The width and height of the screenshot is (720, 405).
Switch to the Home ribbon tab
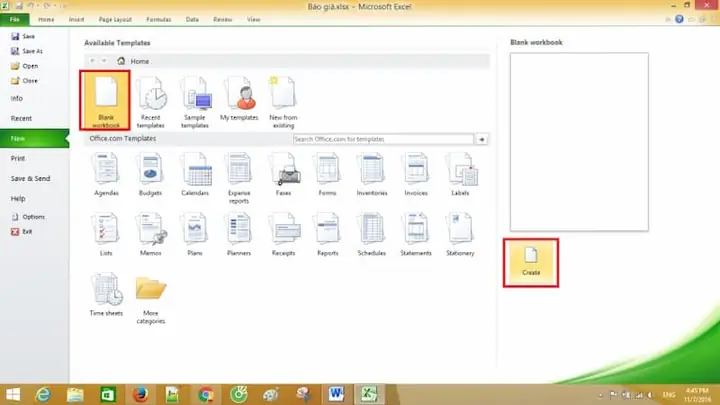(x=46, y=19)
